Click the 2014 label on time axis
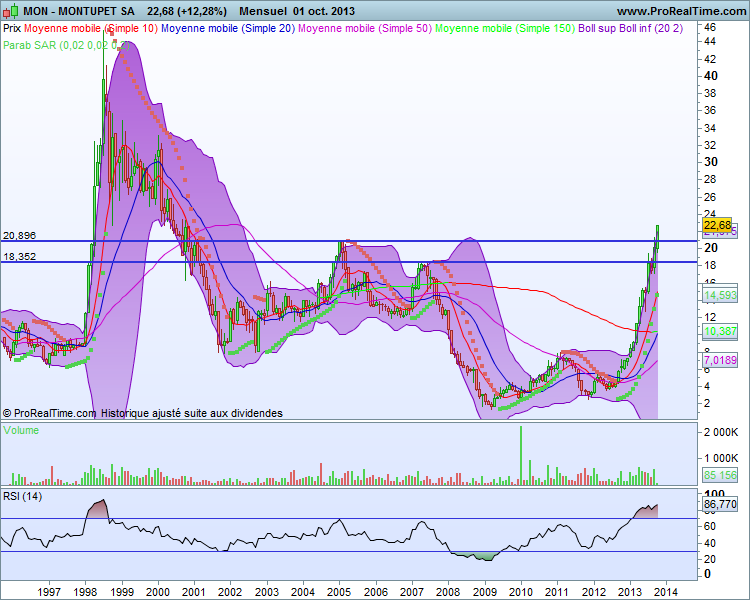The width and height of the screenshot is (750, 600). (x=666, y=592)
